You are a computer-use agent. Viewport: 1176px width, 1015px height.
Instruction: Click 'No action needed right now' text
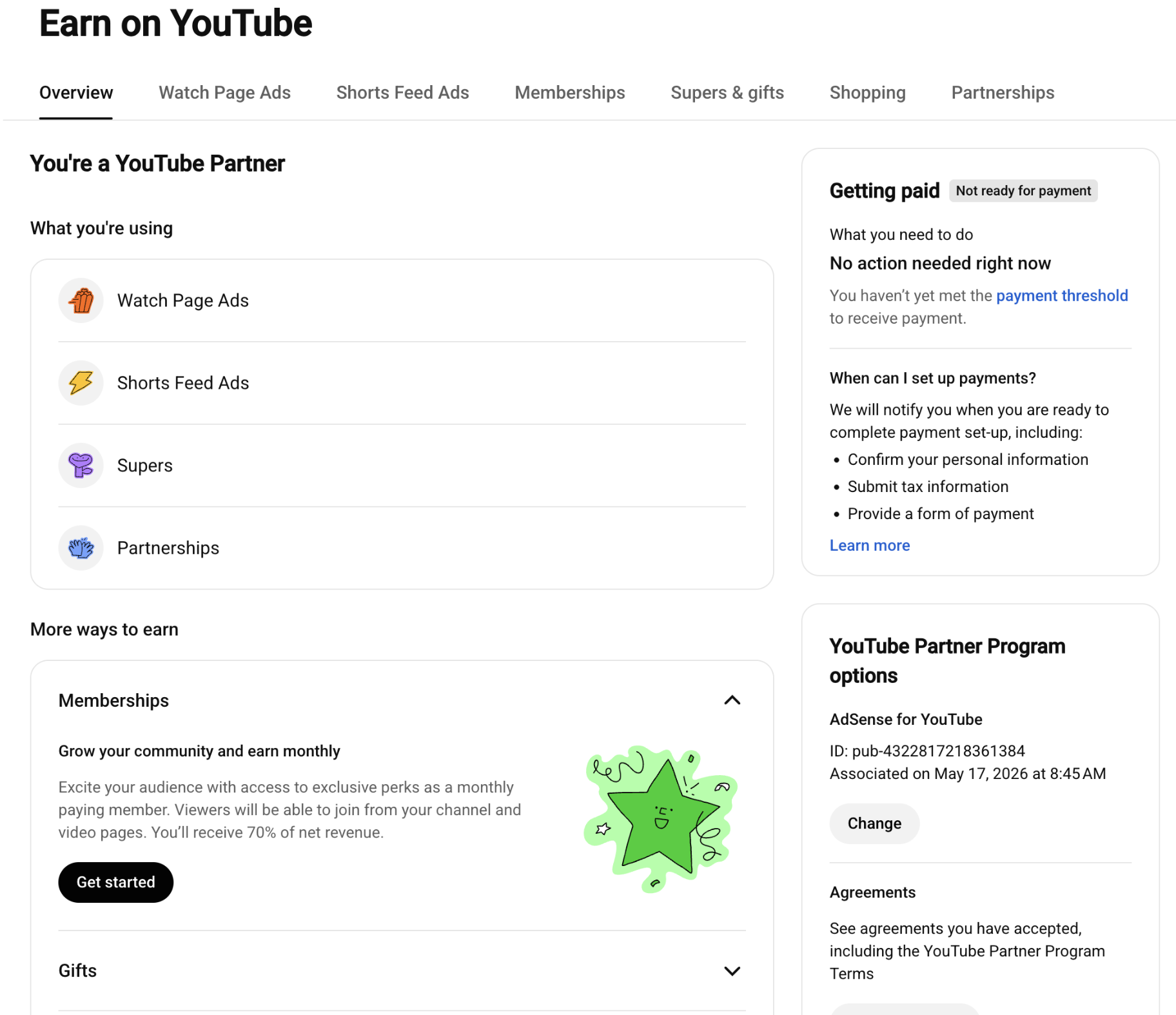point(940,263)
